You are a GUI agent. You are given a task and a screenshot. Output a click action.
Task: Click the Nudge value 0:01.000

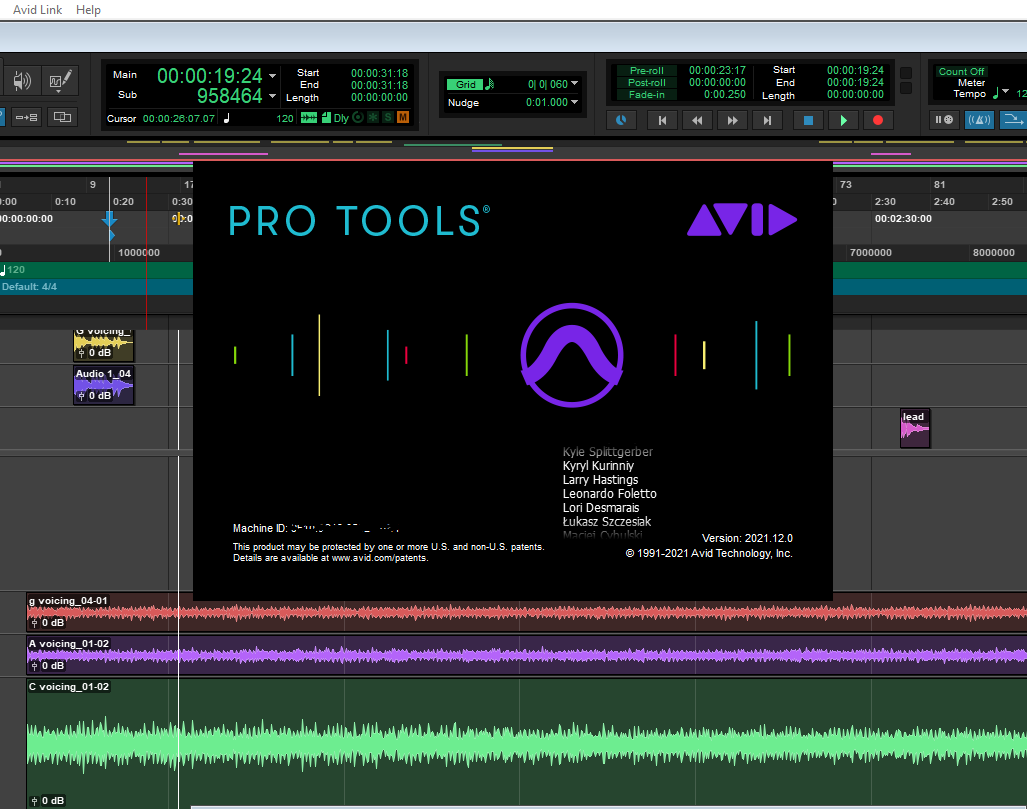click(x=546, y=102)
